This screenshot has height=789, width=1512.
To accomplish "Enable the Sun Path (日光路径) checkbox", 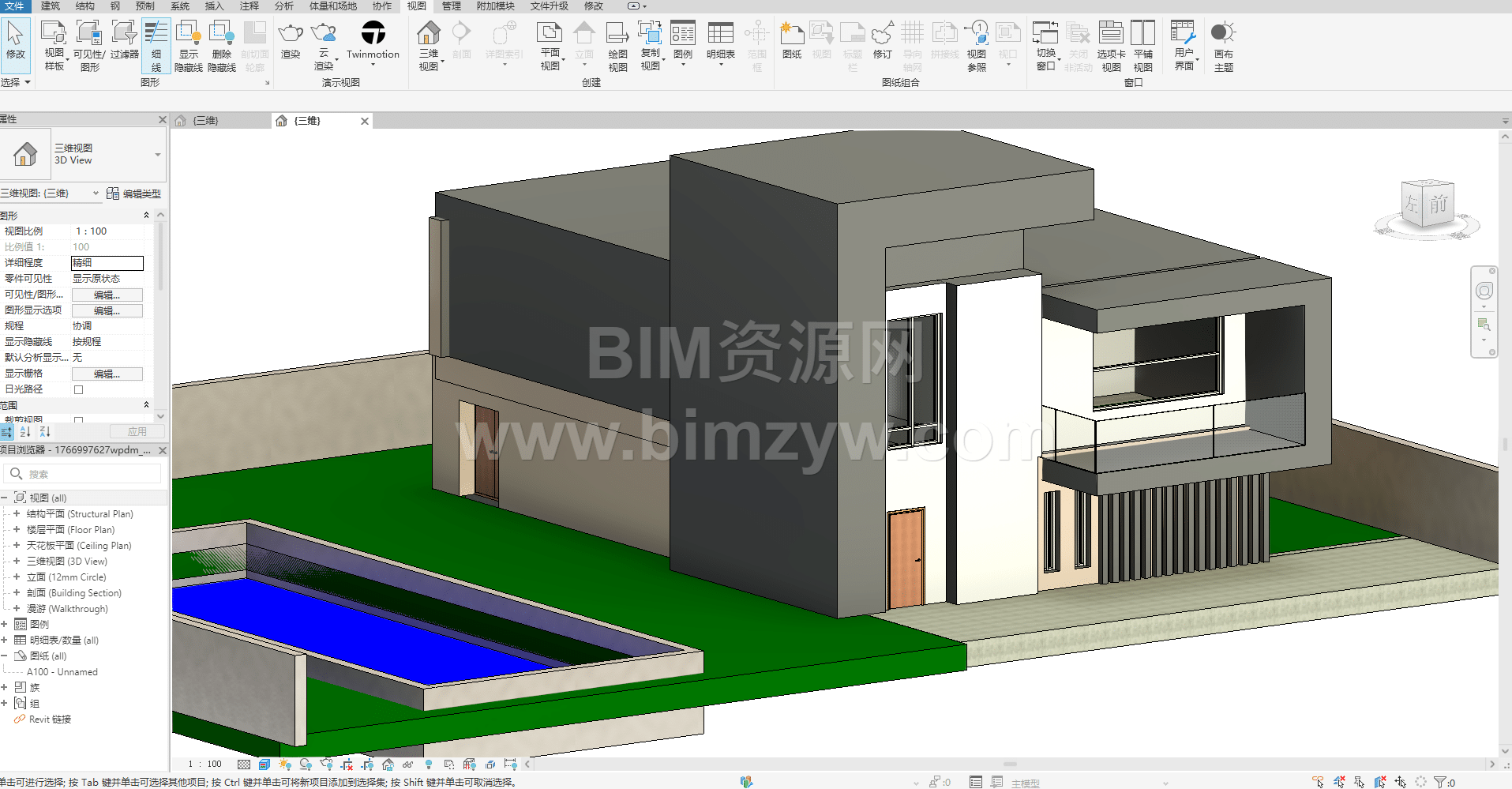I will click(x=78, y=389).
